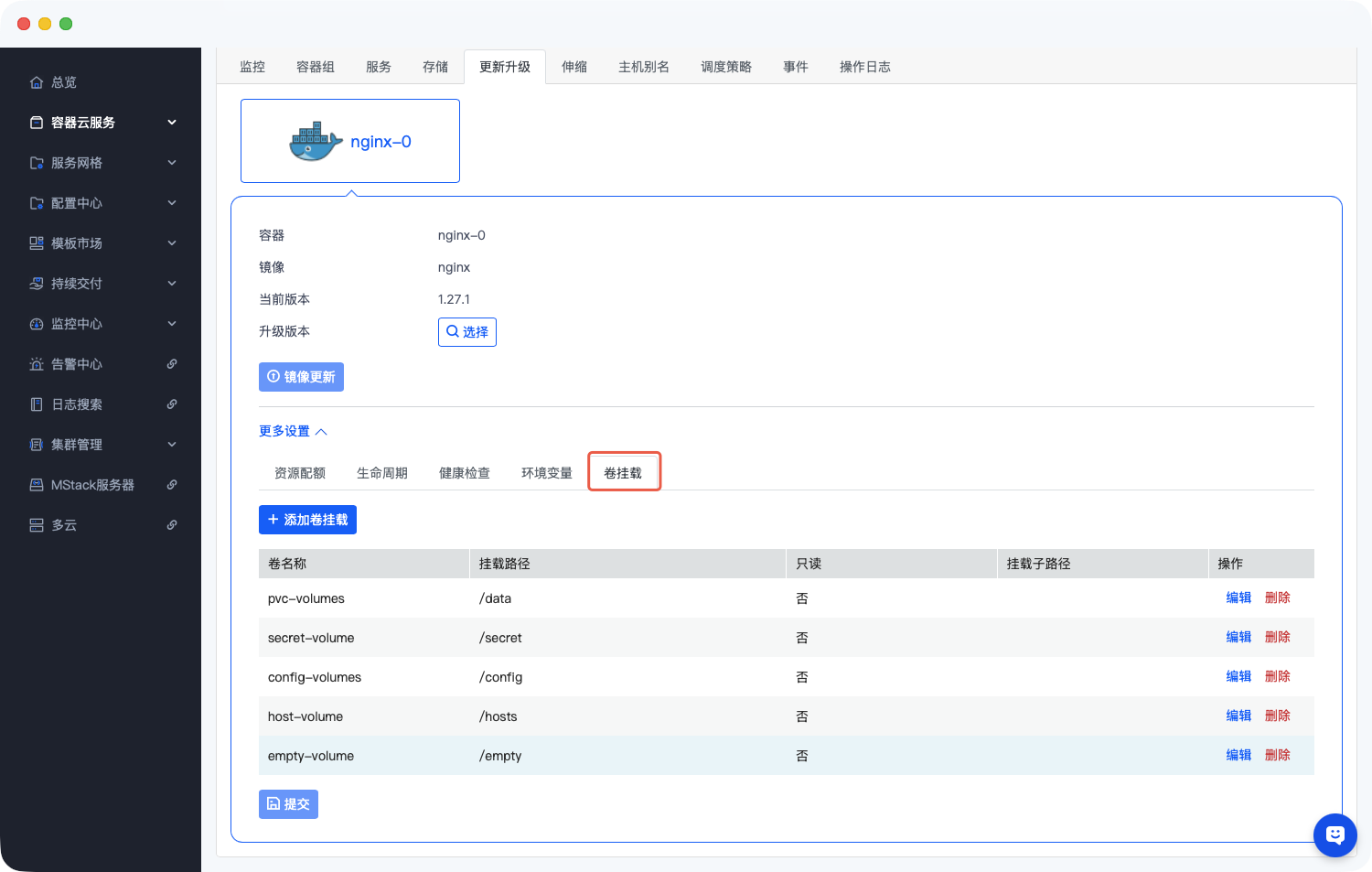Screen dimensions: 1372x872
Task: Expand the 服务网格 submenu arrow
Action: coord(172,163)
